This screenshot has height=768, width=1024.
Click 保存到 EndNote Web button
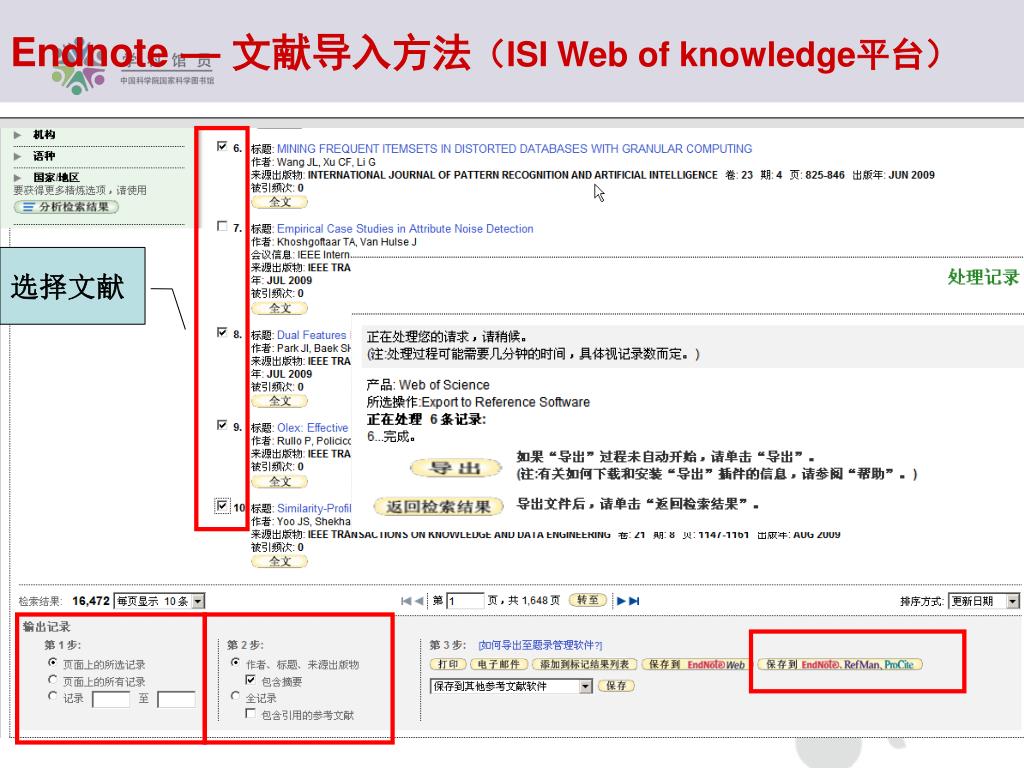pos(694,665)
